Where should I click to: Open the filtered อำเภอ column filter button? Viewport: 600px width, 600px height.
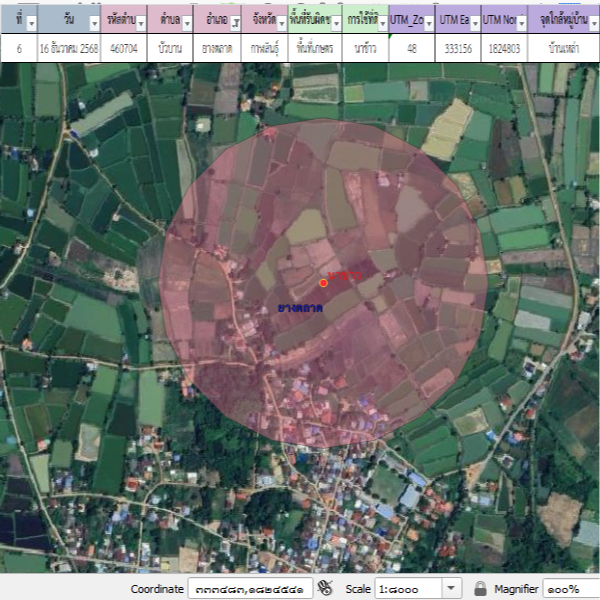[234, 22]
